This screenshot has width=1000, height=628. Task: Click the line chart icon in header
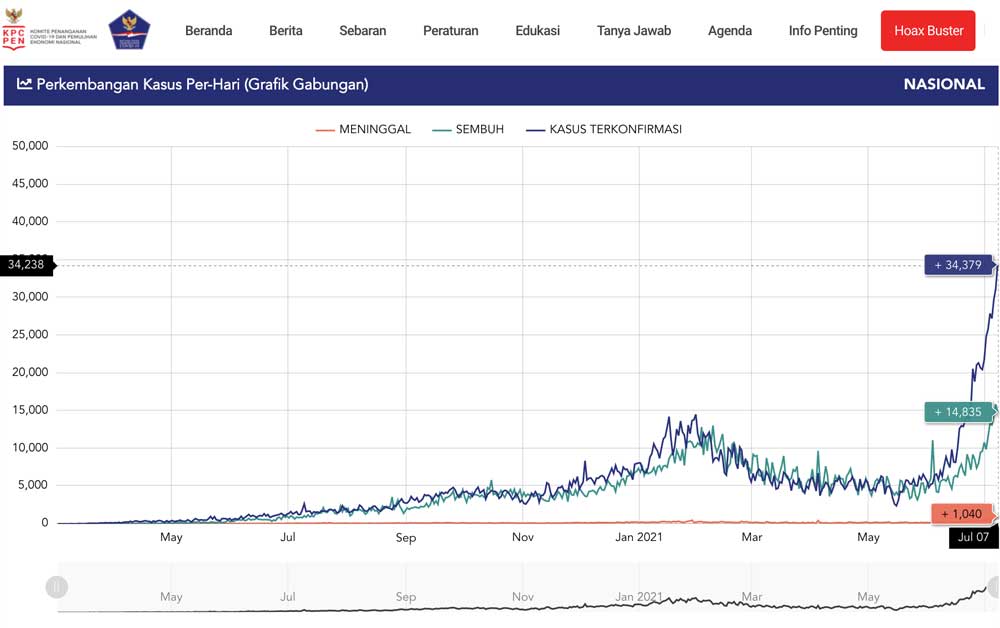point(24,85)
